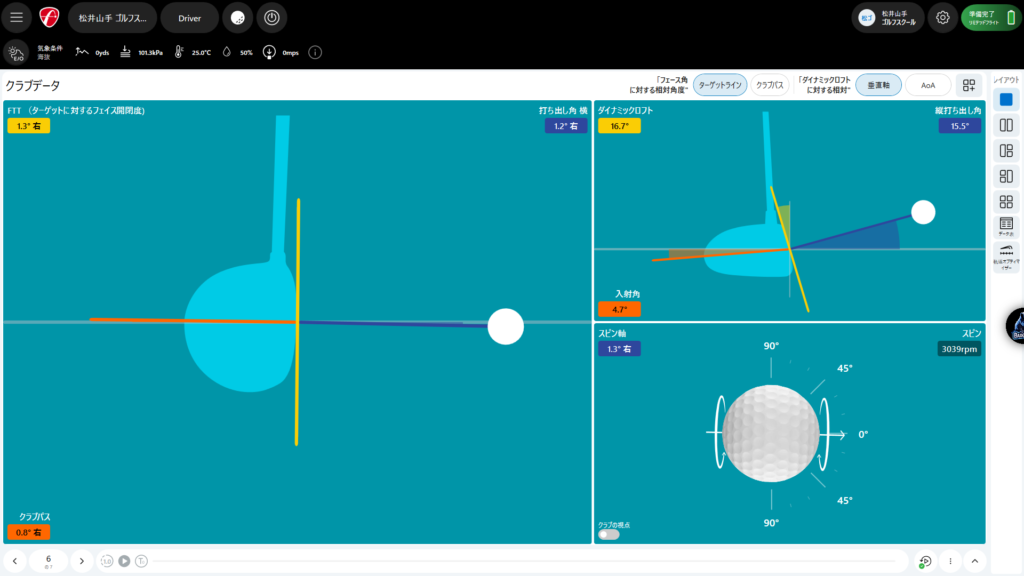Viewport: 1024px width, 576px height.
Task: Select the four-panel grid layout
Action: 1006,202
